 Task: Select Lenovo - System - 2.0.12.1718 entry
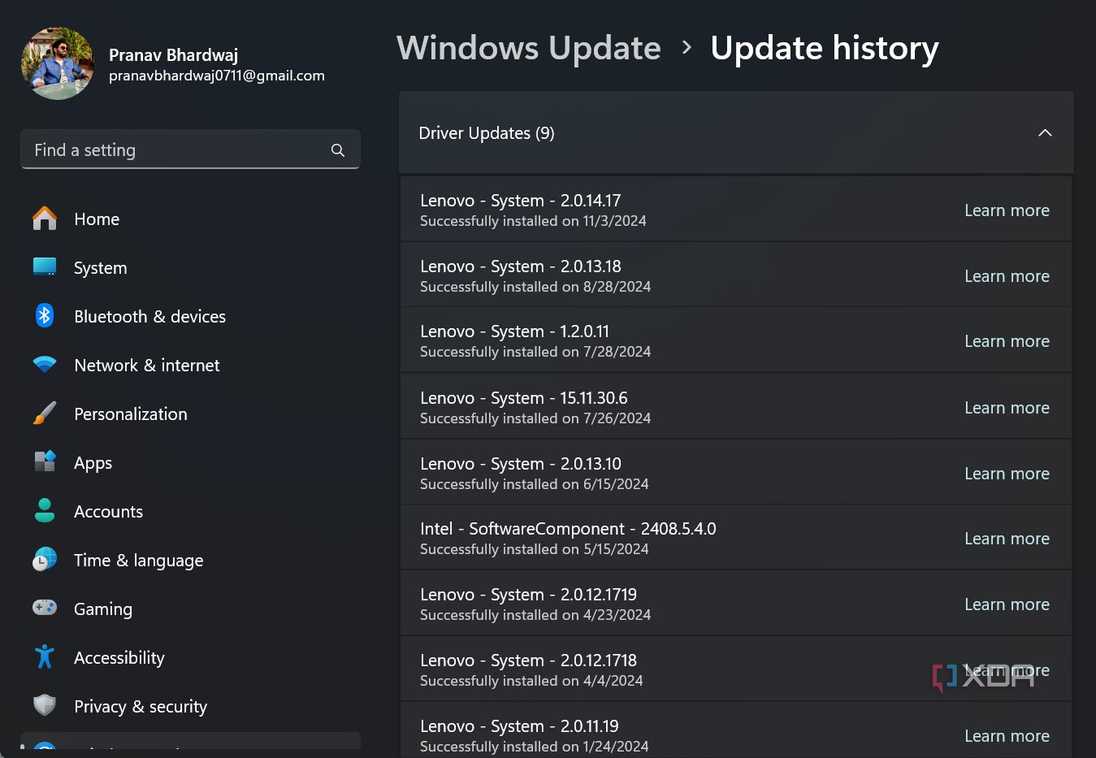736,669
